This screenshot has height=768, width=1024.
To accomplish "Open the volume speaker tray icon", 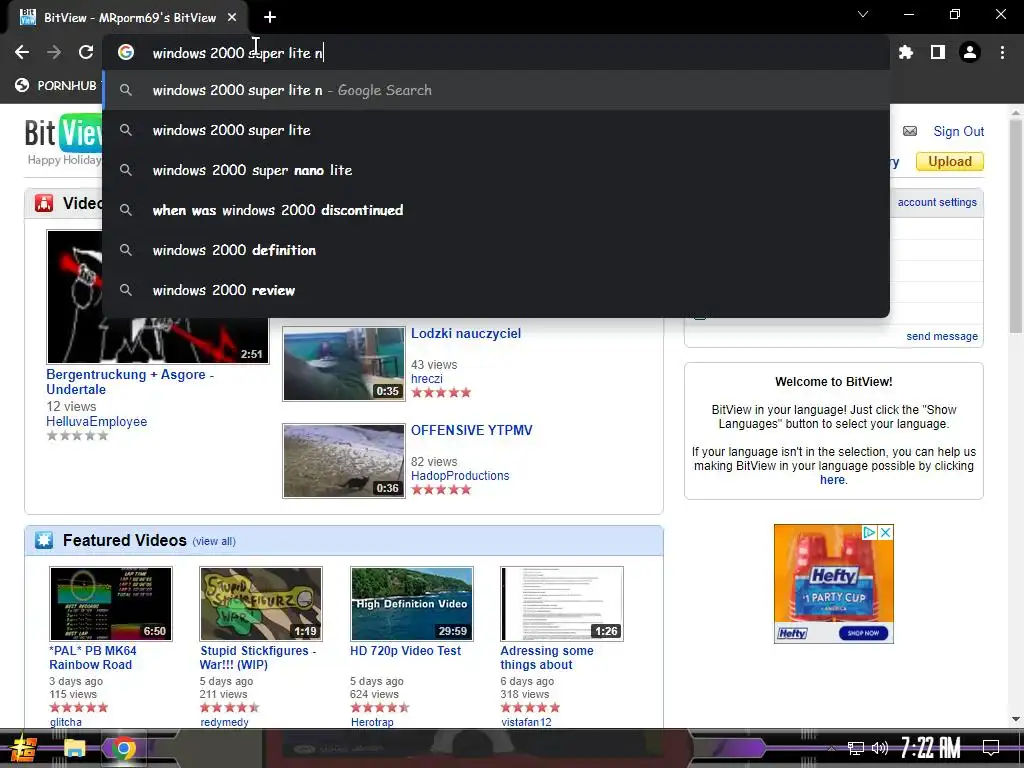I will coord(880,748).
